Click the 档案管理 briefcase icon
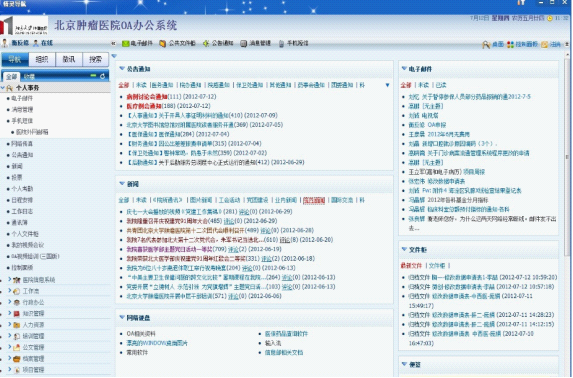 click(16, 359)
